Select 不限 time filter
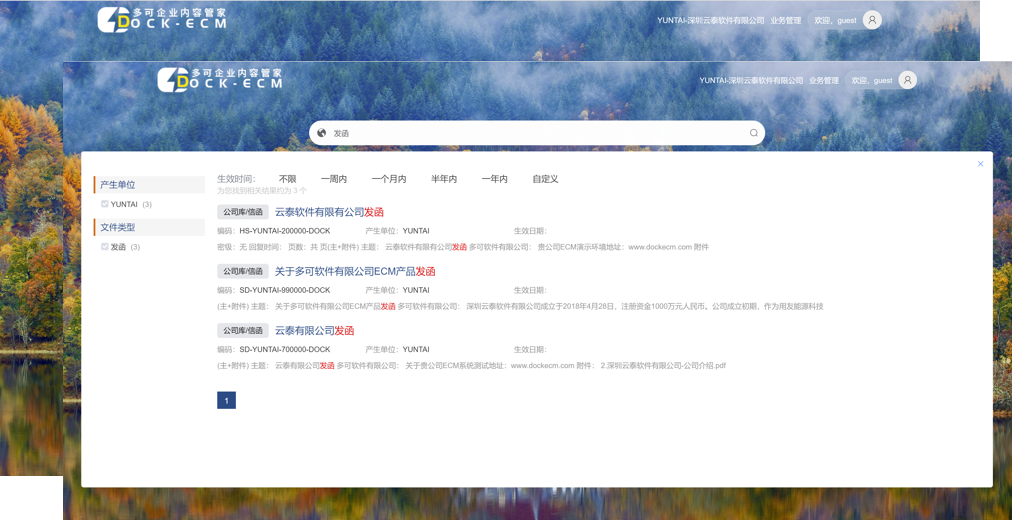The width and height of the screenshot is (1012, 520). [x=287, y=179]
